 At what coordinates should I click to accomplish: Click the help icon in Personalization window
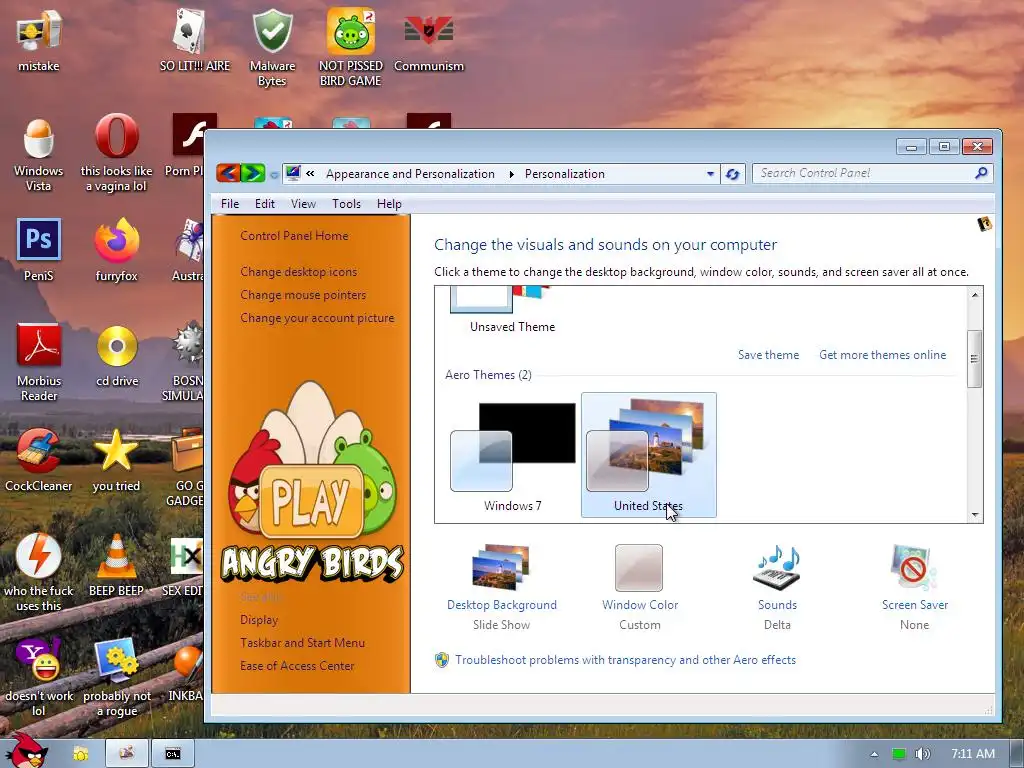(984, 224)
